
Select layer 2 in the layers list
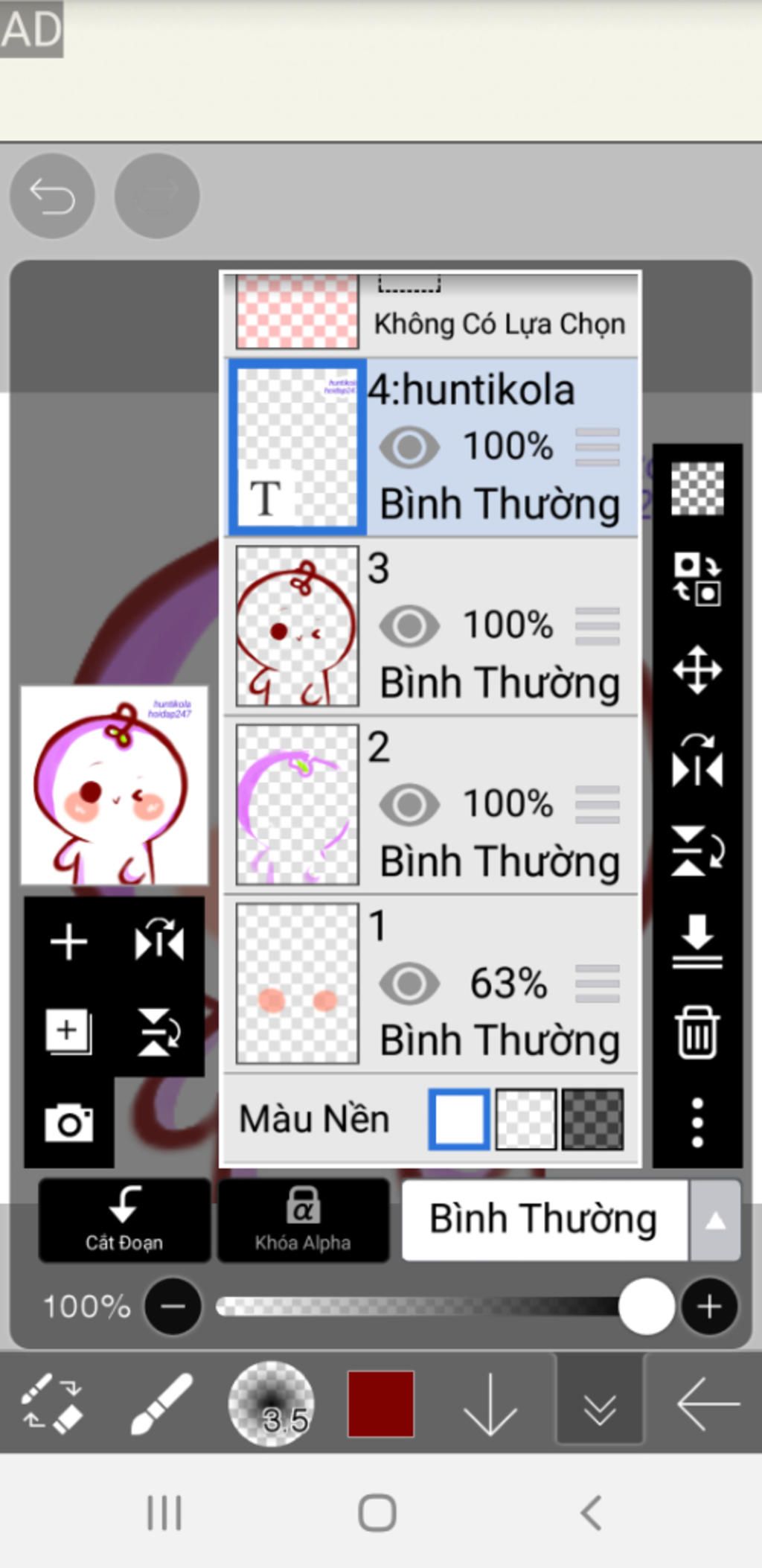pyautogui.click(x=432, y=805)
